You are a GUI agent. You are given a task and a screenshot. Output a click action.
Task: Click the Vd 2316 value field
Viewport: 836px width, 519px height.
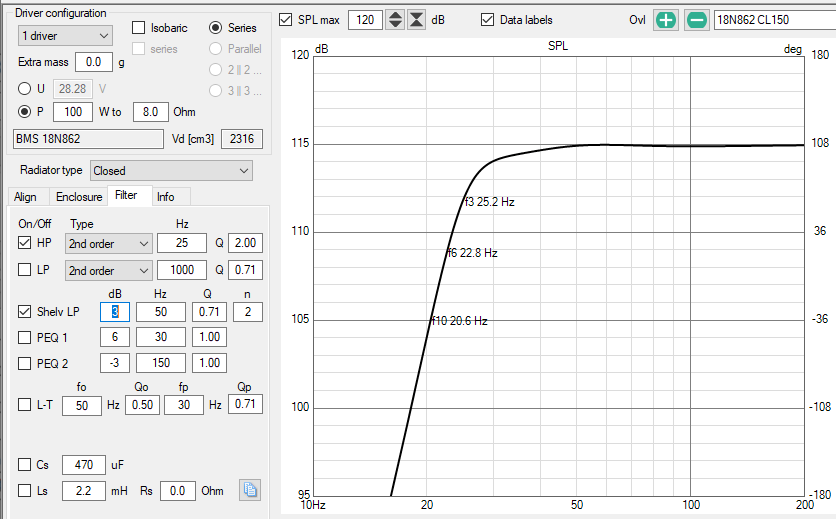coord(242,139)
